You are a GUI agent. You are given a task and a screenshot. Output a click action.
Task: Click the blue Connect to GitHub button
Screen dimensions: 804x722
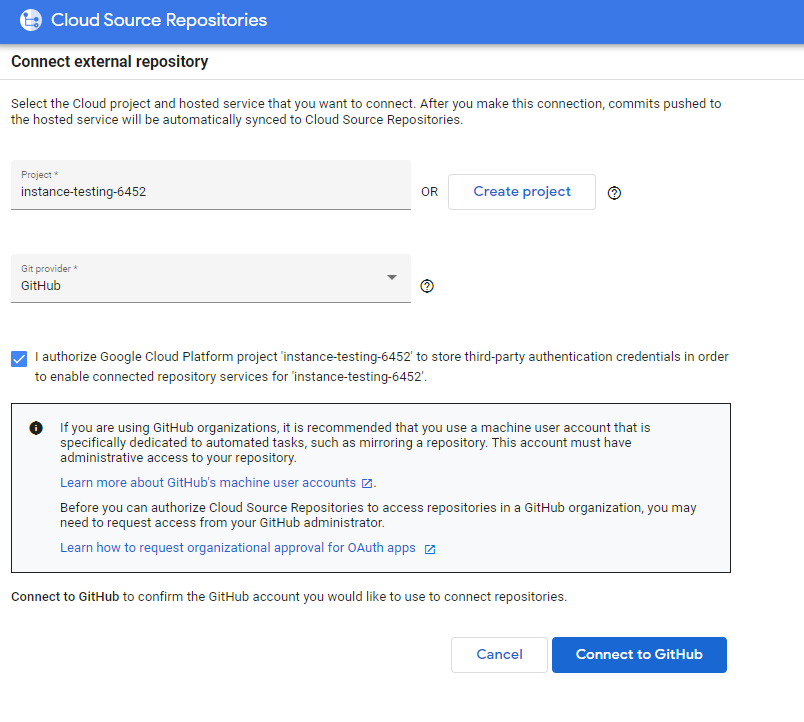point(639,655)
